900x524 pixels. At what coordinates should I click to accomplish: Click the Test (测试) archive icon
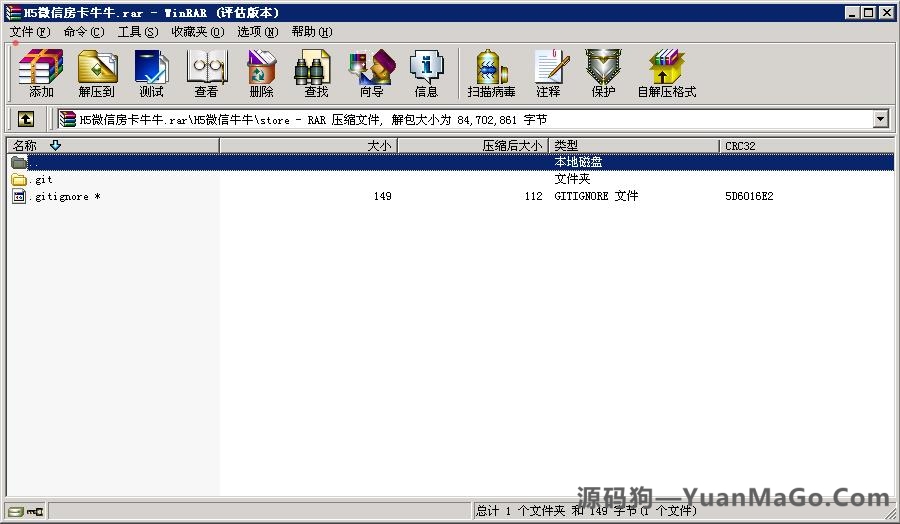(x=151, y=73)
